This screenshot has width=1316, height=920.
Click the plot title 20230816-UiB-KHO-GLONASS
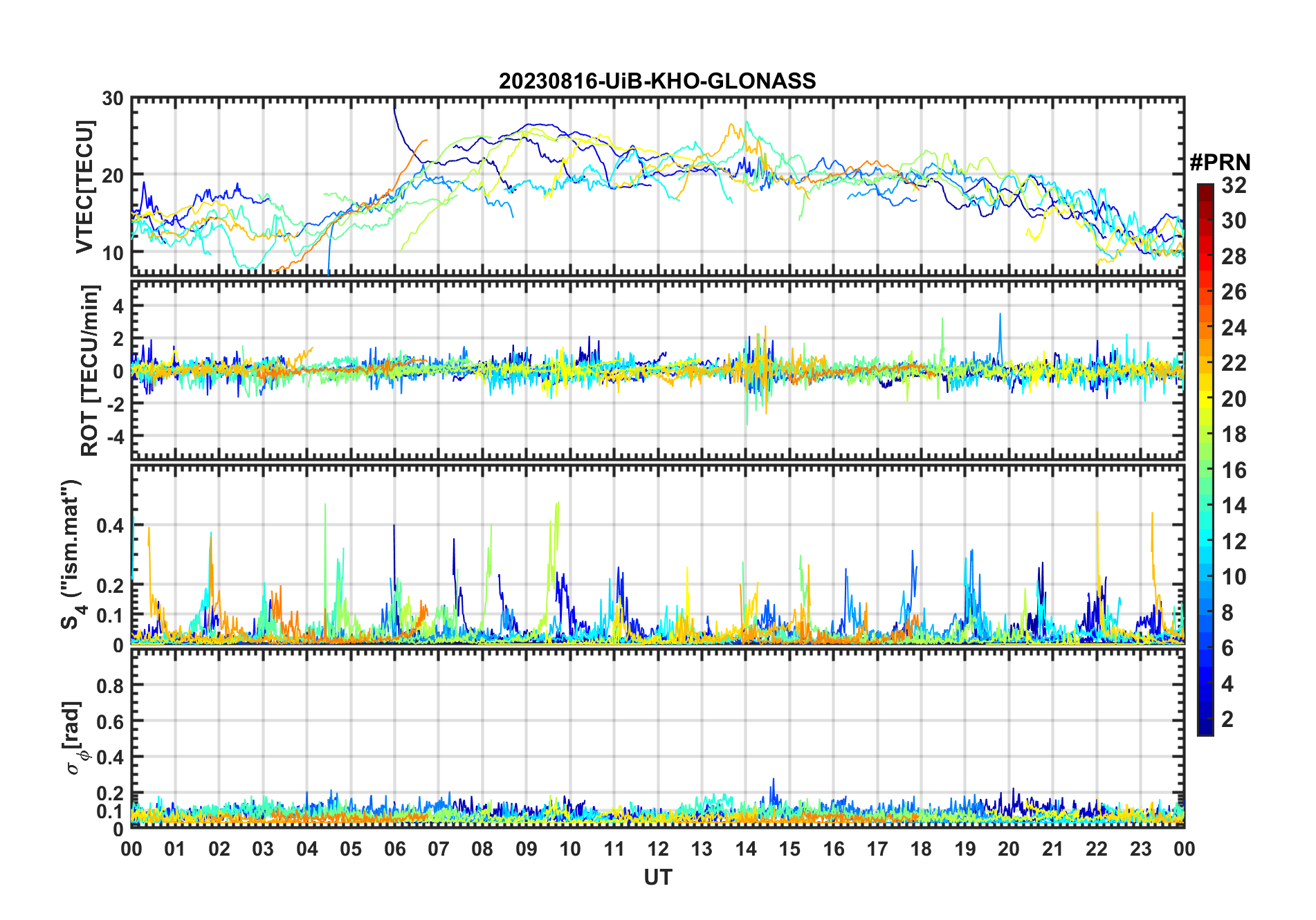(x=657, y=82)
